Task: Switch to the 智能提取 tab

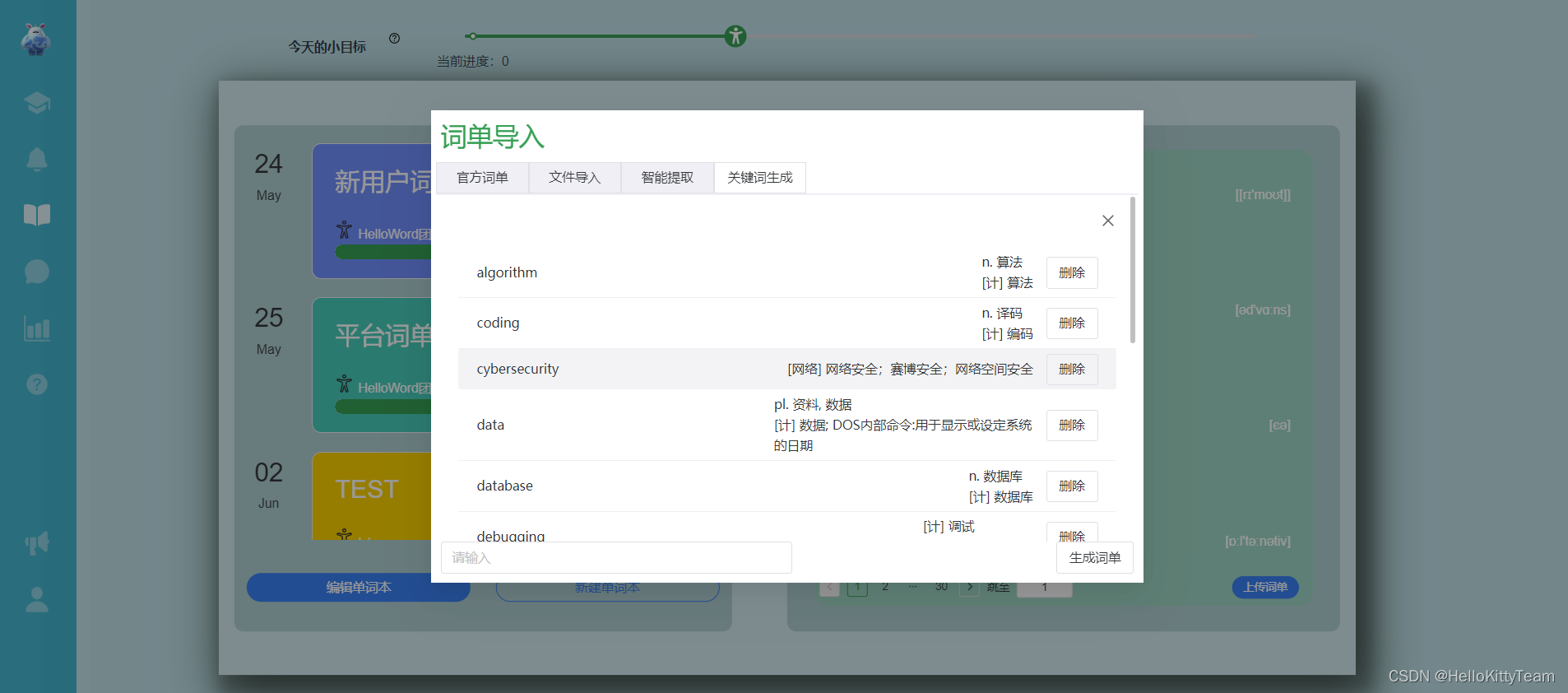Action: [x=667, y=178]
